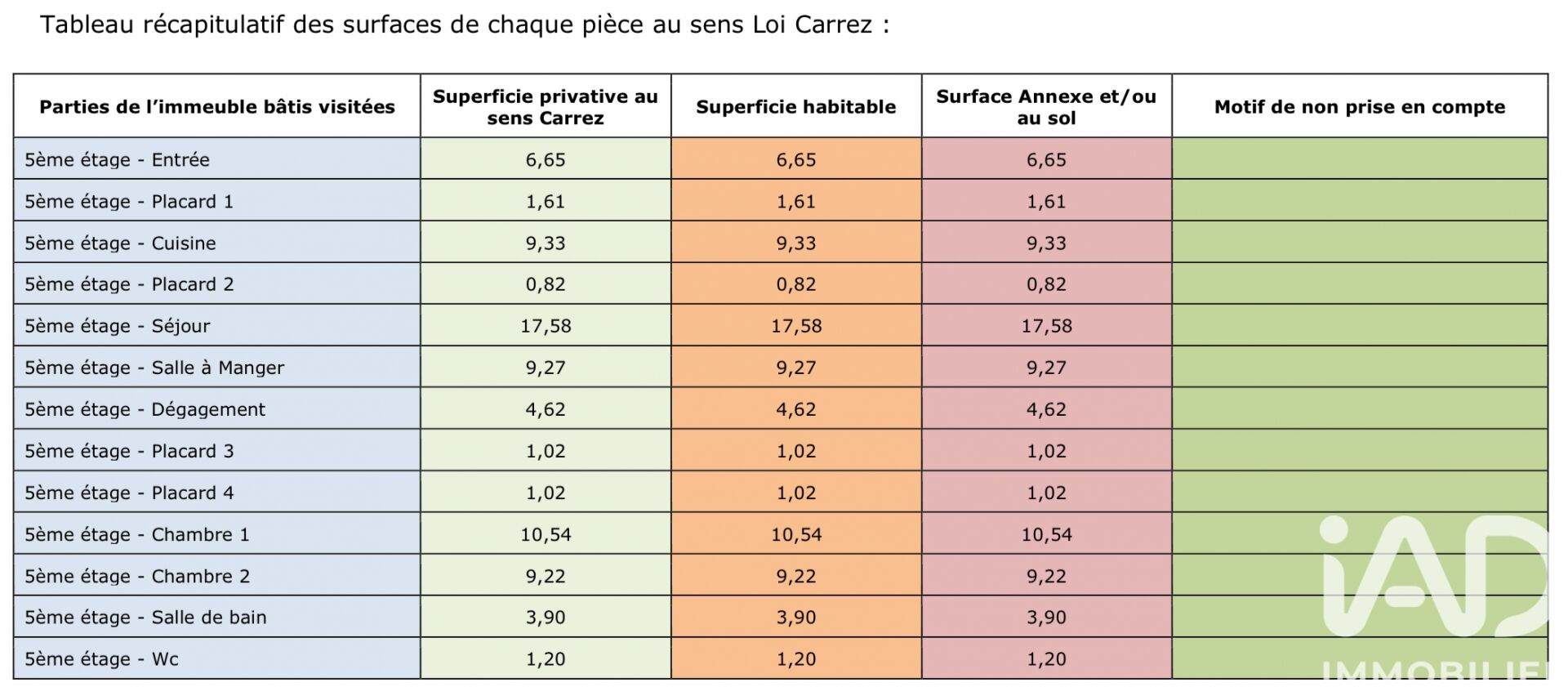Select Chambre 1's 10,54 in Superficie habitable

[x=796, y=535]
